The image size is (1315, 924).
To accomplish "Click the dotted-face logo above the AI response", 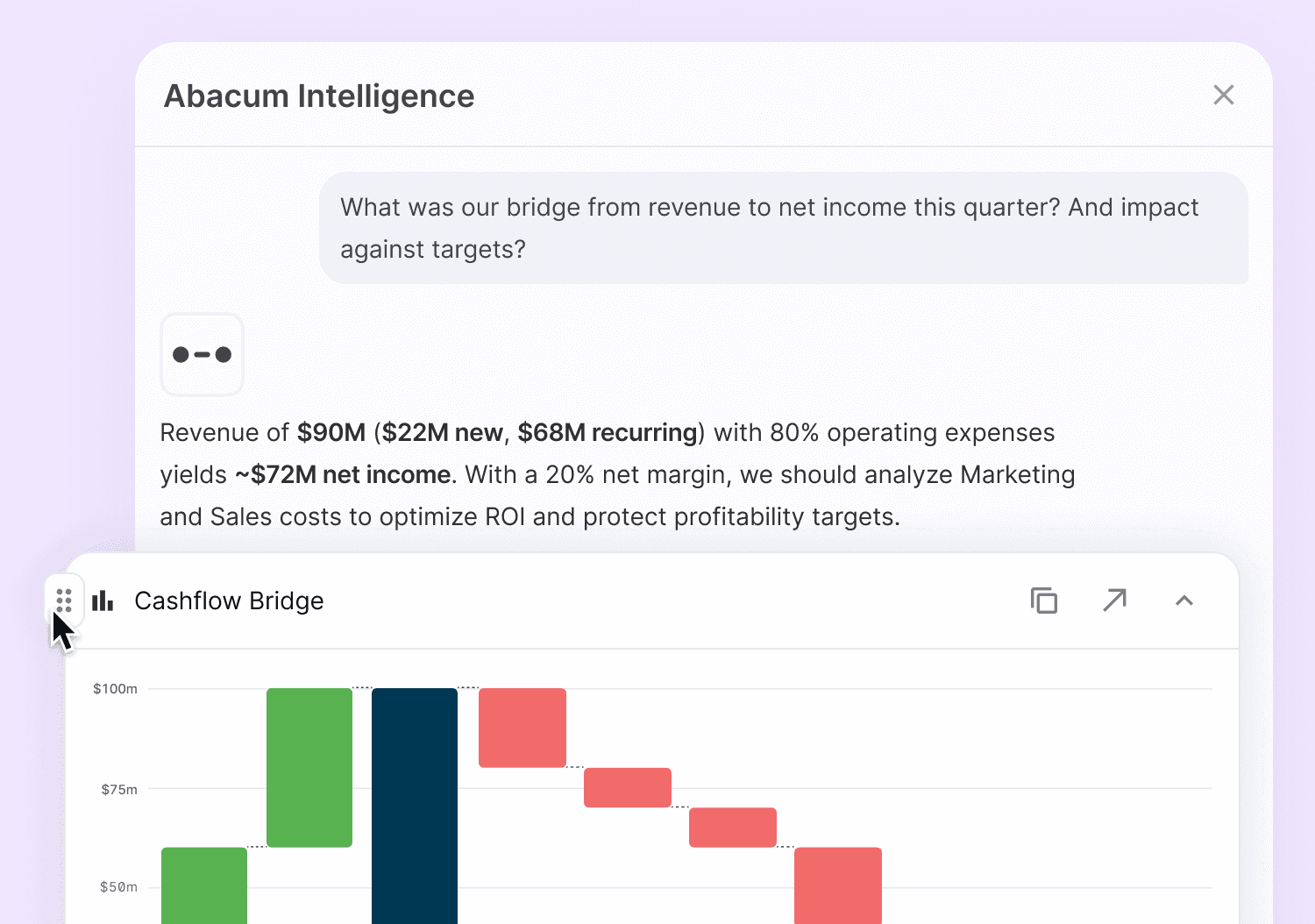I will coord(202,354).
